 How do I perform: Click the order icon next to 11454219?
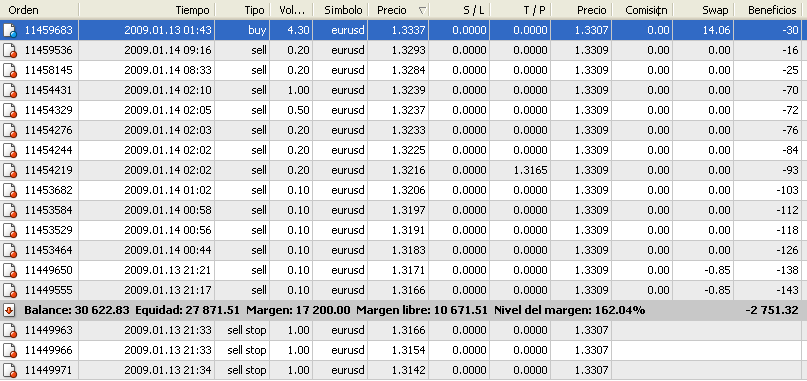(10, 170)
